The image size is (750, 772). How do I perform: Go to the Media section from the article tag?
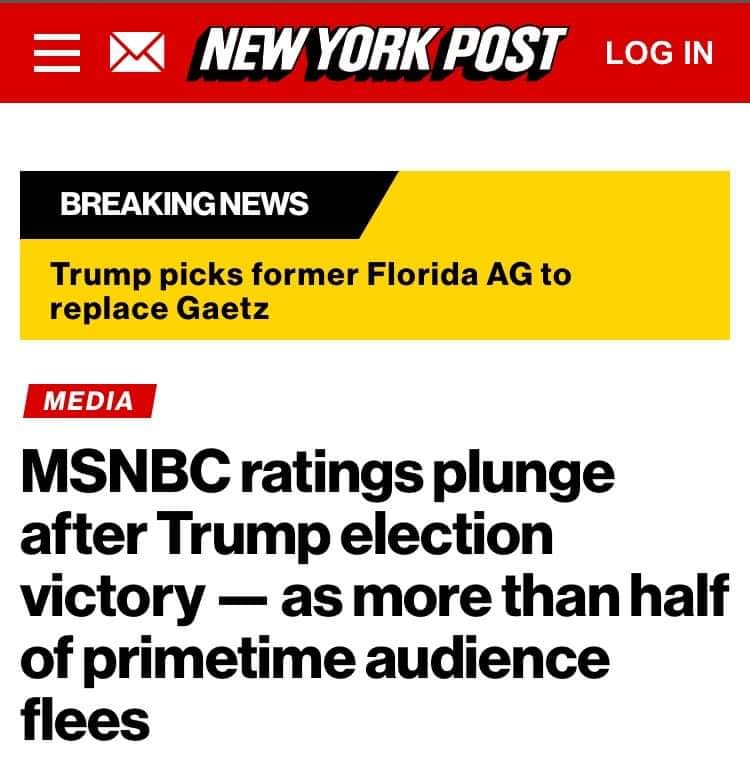pos(89,401)
